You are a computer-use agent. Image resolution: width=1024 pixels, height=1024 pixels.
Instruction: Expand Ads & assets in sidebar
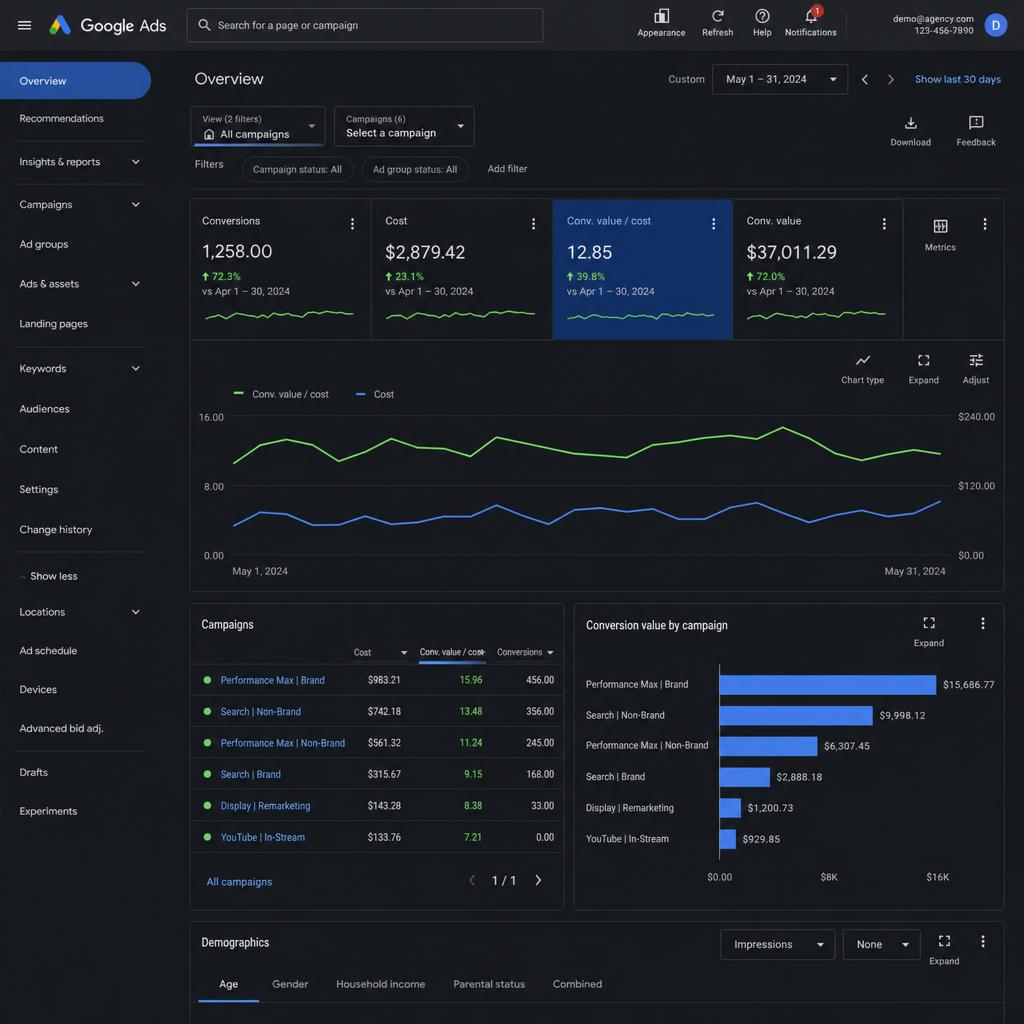point(135,284)
